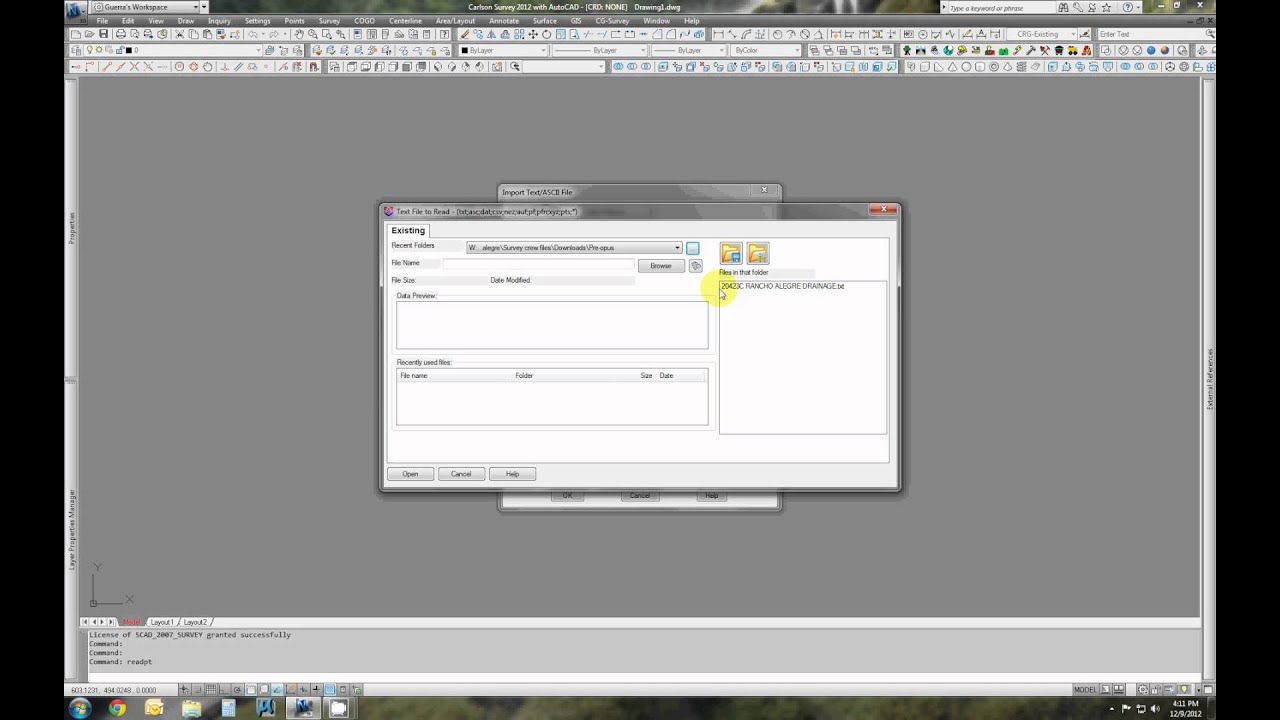This screenshot has height=720, width=1280.
Task: Open the ByLayer color control dropdown
Action: coord(544,50)
